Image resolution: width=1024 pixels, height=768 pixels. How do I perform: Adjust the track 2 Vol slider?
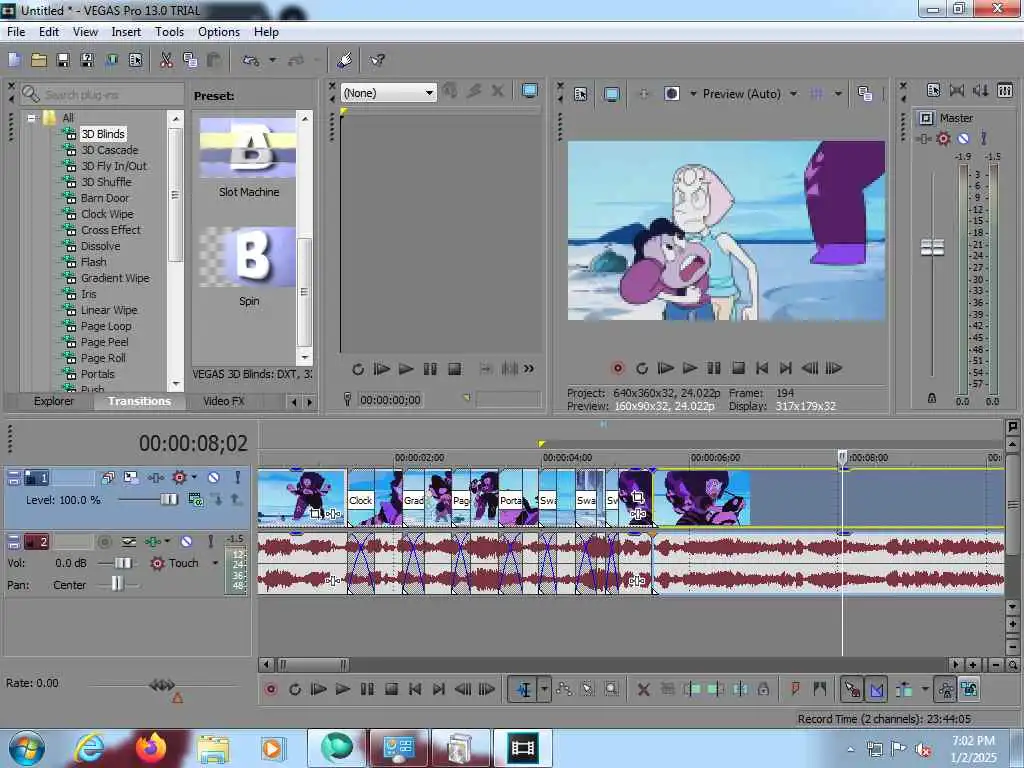click(122, 563)
